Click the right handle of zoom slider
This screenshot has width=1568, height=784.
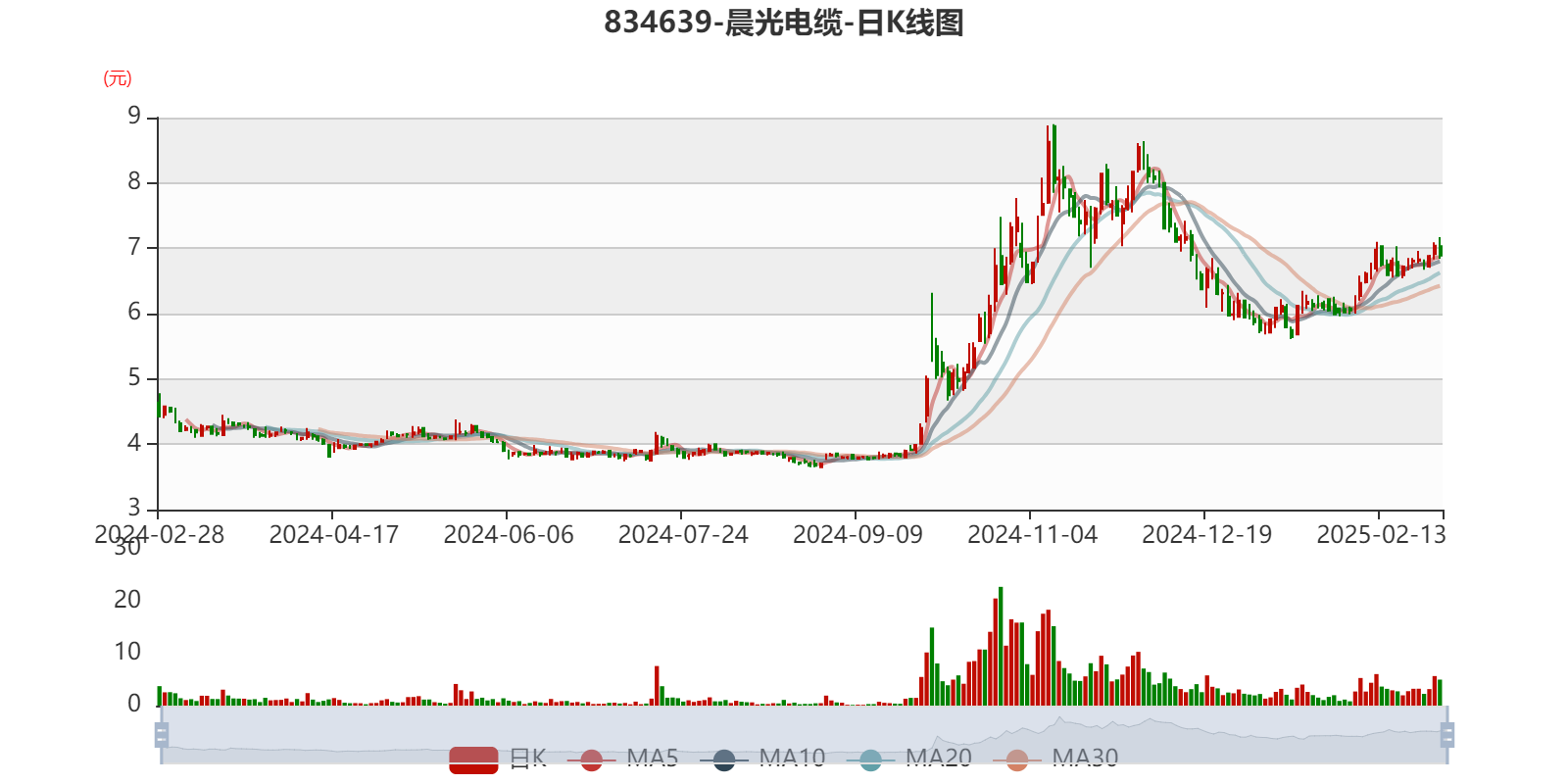[1447, 734]
